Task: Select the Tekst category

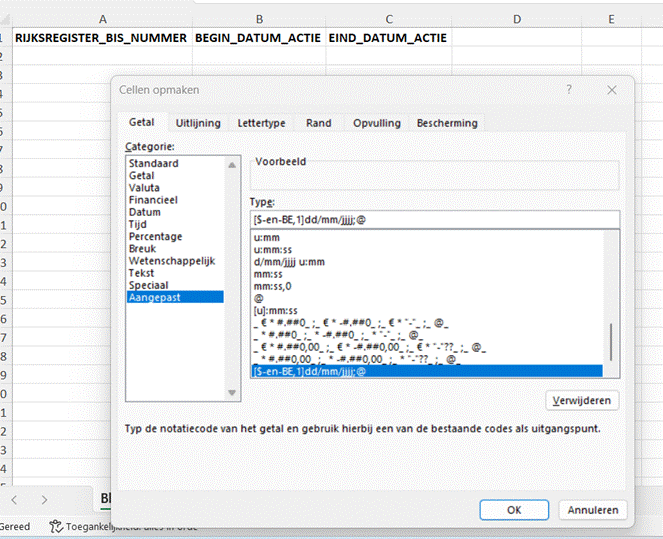Action: (141, 272)
